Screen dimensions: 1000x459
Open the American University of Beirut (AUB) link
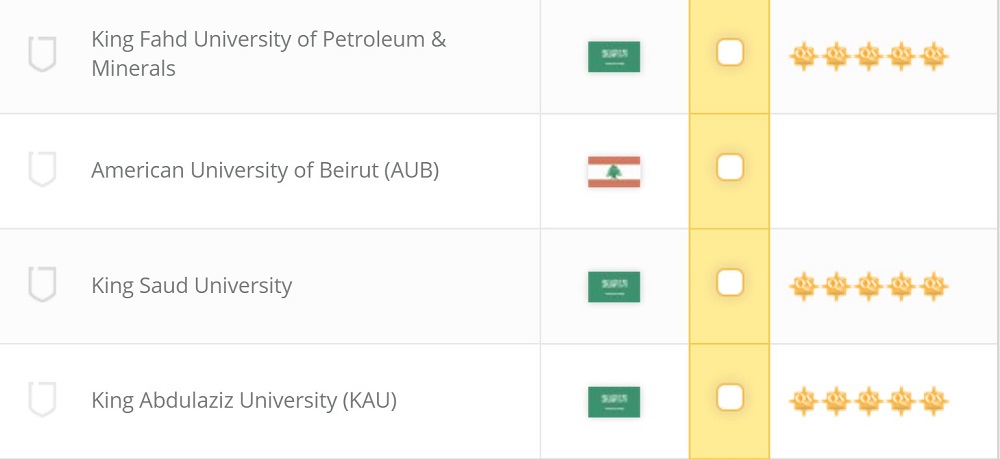(x=265, y=170)
